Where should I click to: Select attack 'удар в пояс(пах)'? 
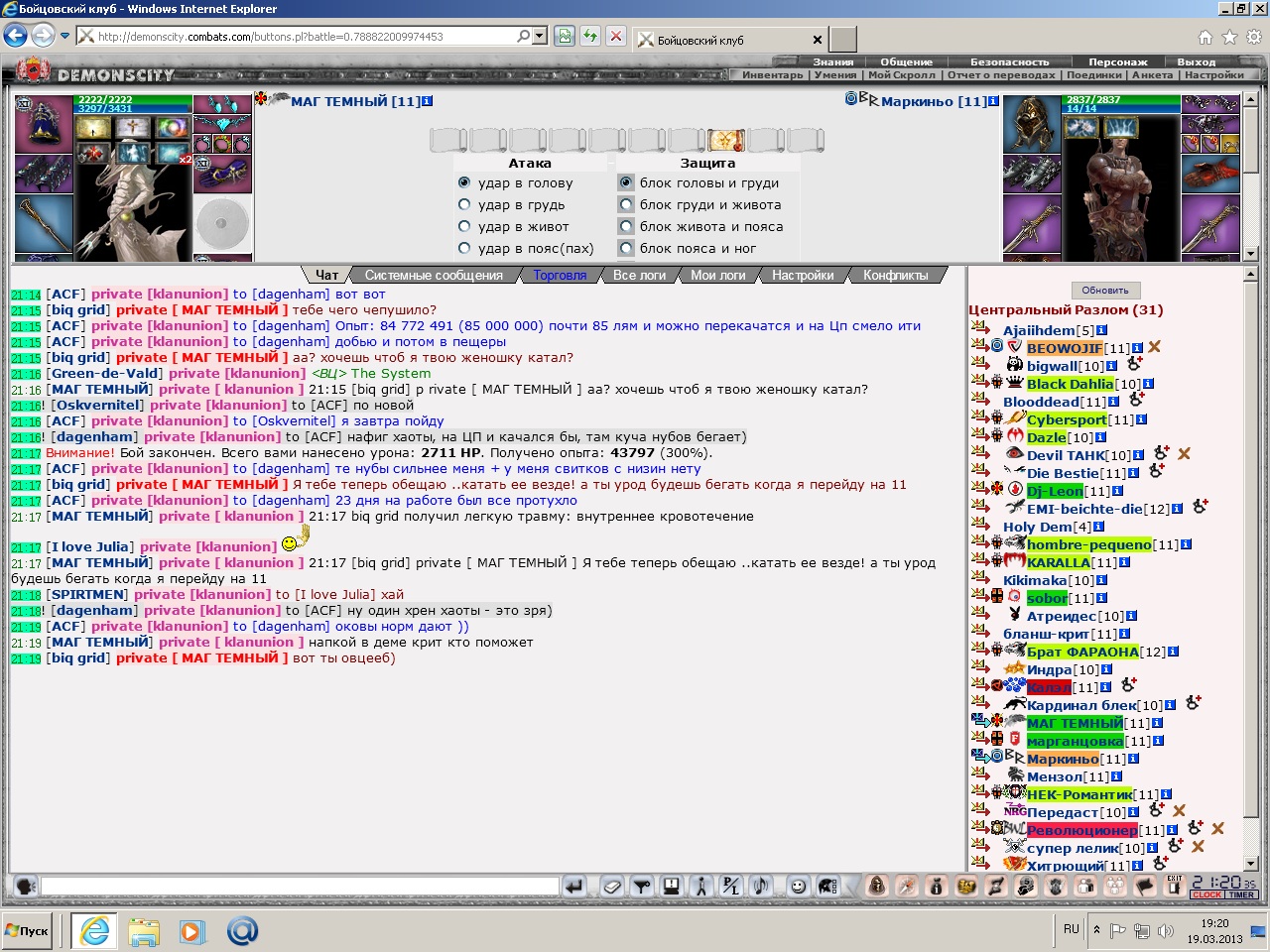pyautogui.click(x=464, y=248)
